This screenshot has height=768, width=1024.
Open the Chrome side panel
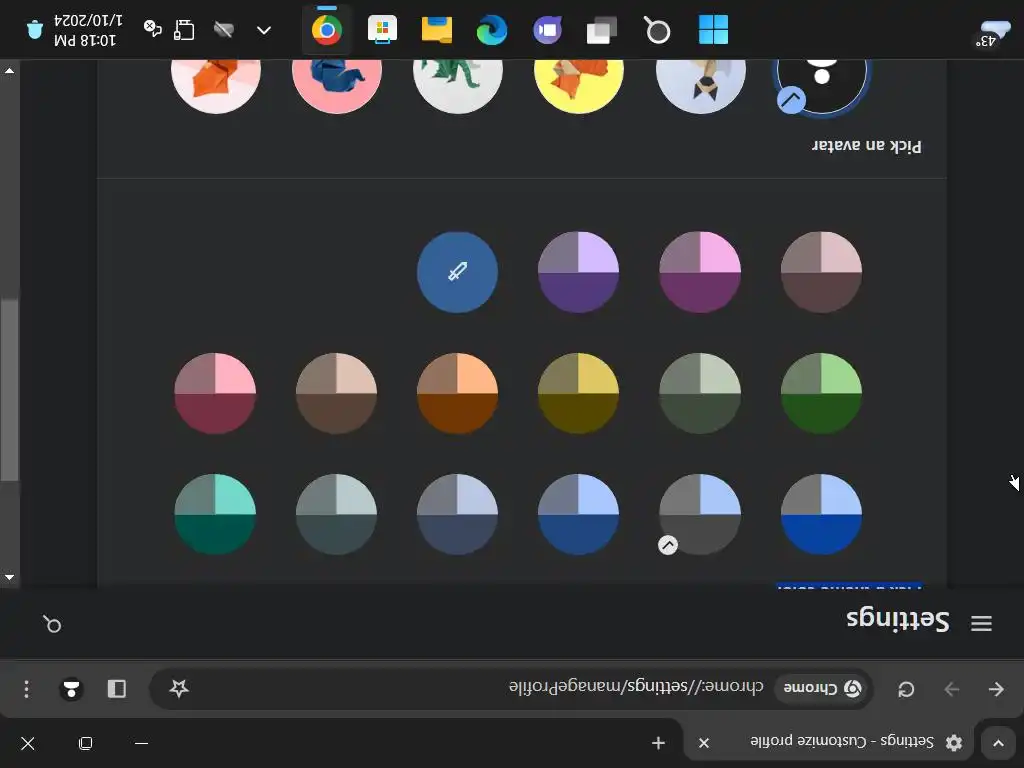[117, 688]
